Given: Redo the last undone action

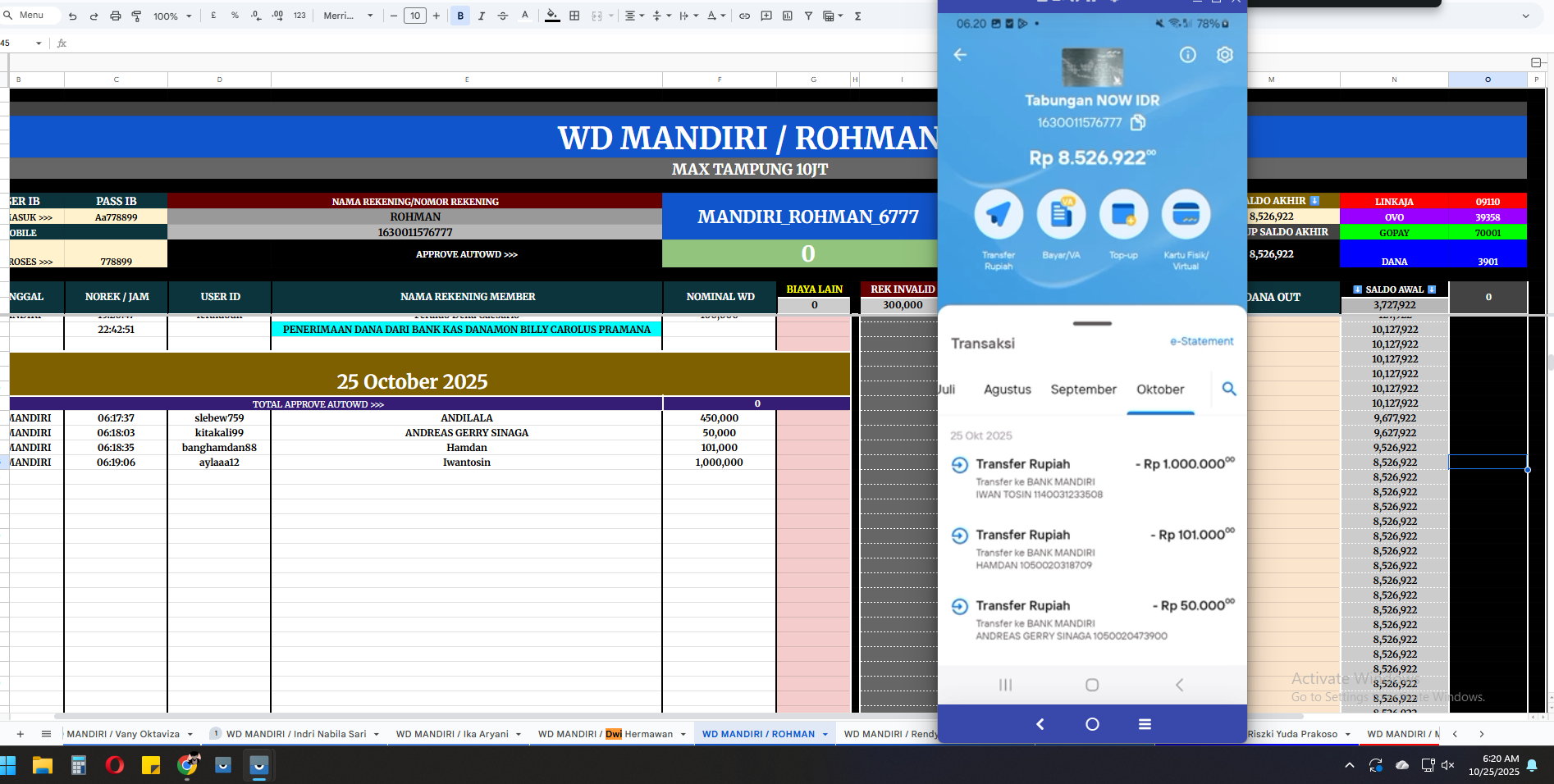Looking at the screenshot, I should click(94, 16).
